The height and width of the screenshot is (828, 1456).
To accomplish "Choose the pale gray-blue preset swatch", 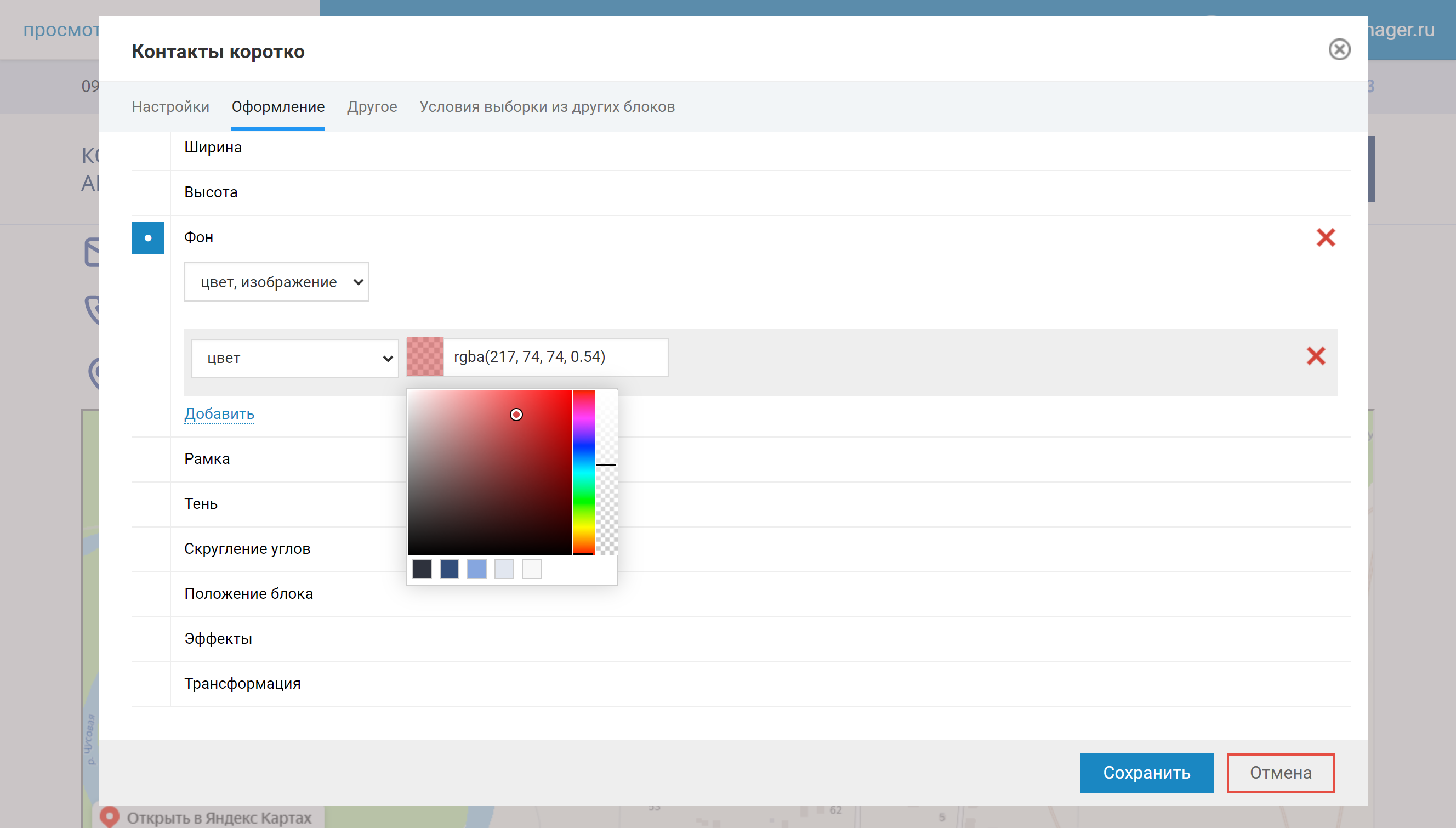I will coord(504,569).
